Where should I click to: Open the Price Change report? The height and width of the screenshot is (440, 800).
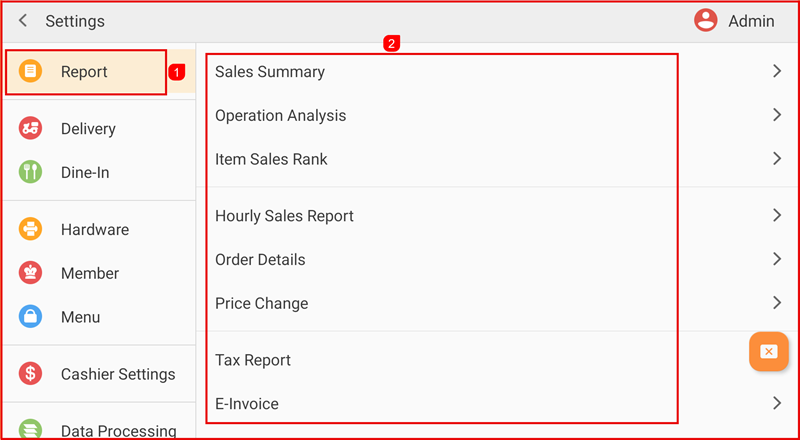pyautogui.click(x=261, y=303)
